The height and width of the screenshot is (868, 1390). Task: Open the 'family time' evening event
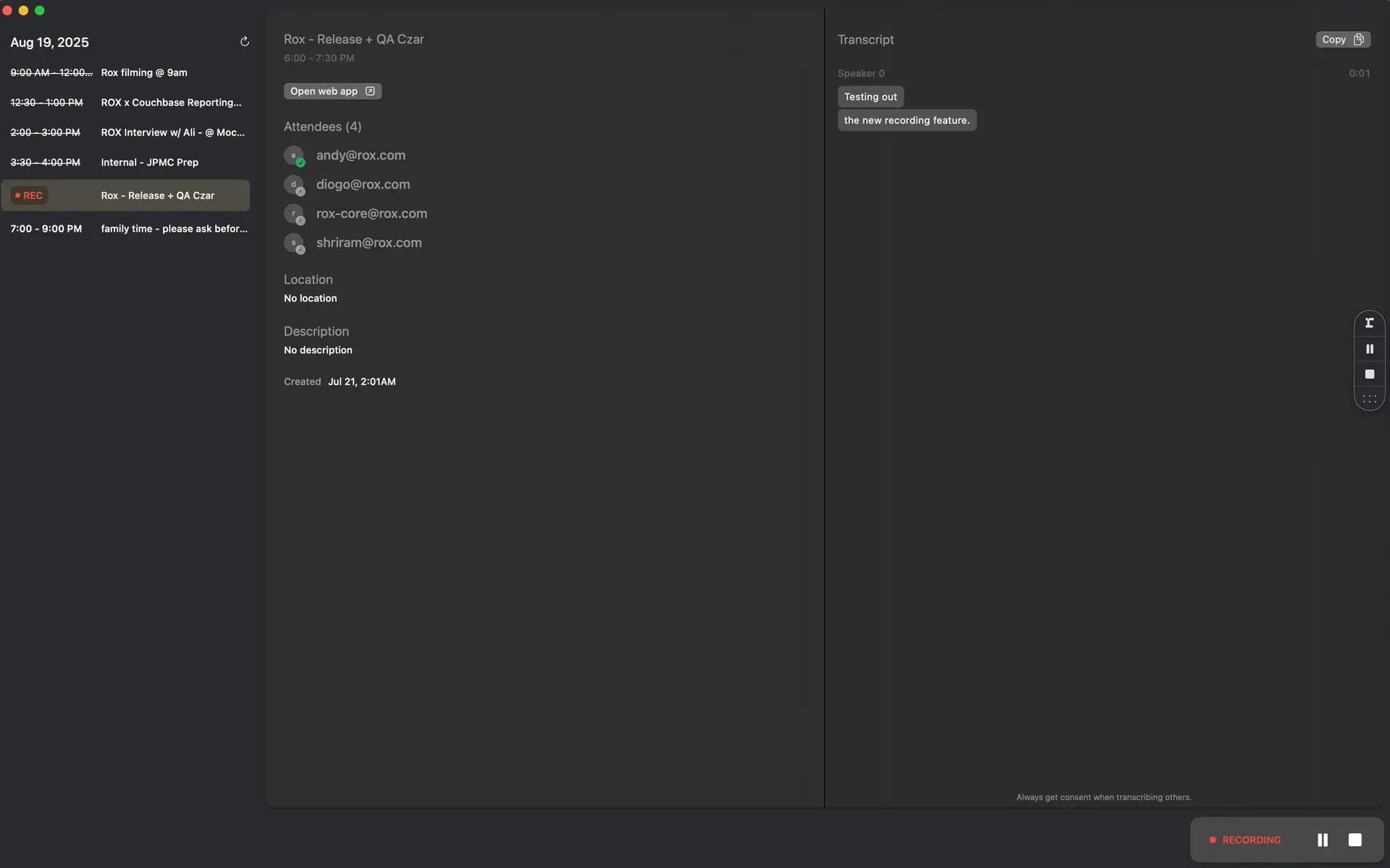[174, 228]
